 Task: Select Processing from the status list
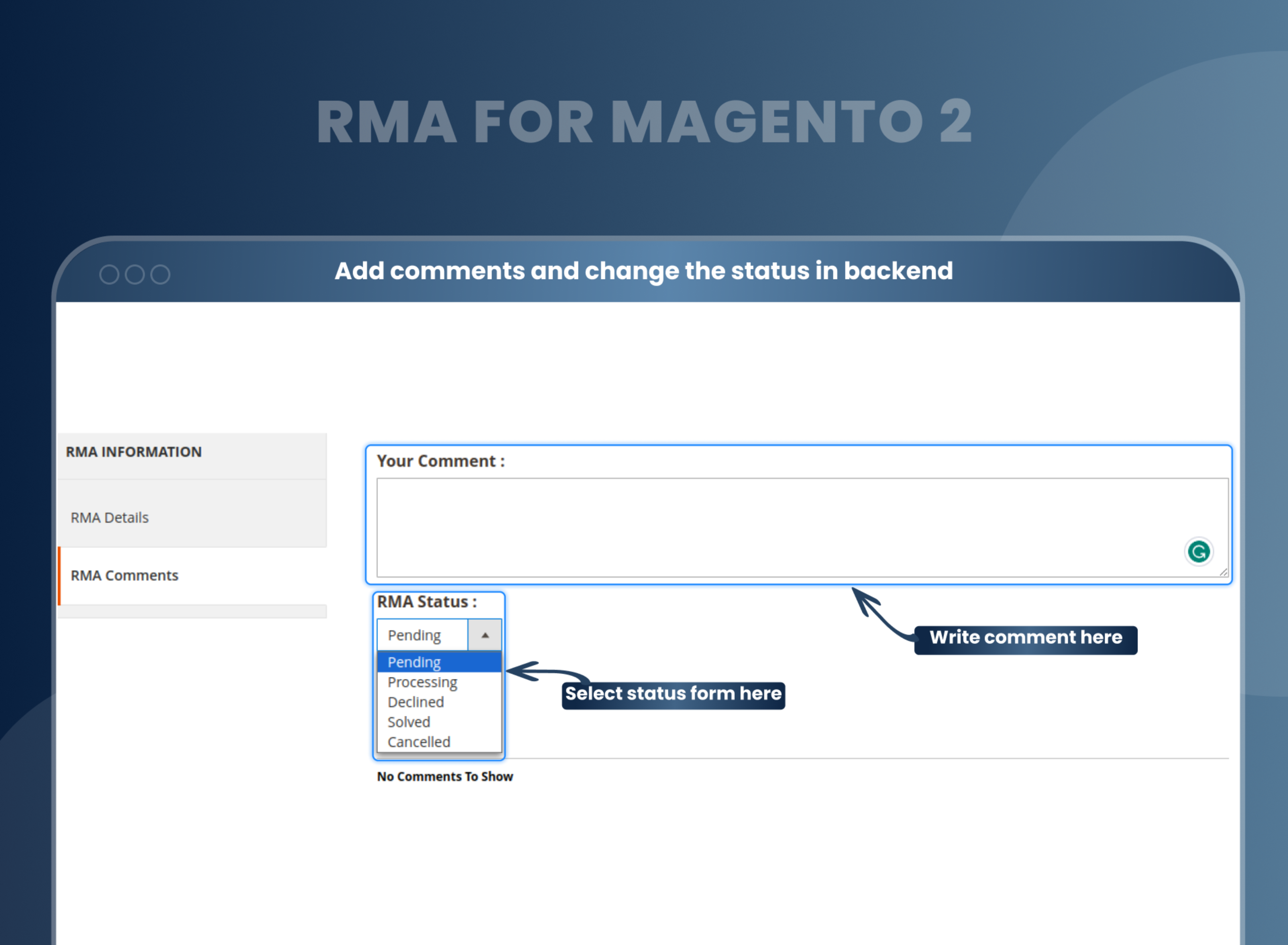tap(422, 682)
